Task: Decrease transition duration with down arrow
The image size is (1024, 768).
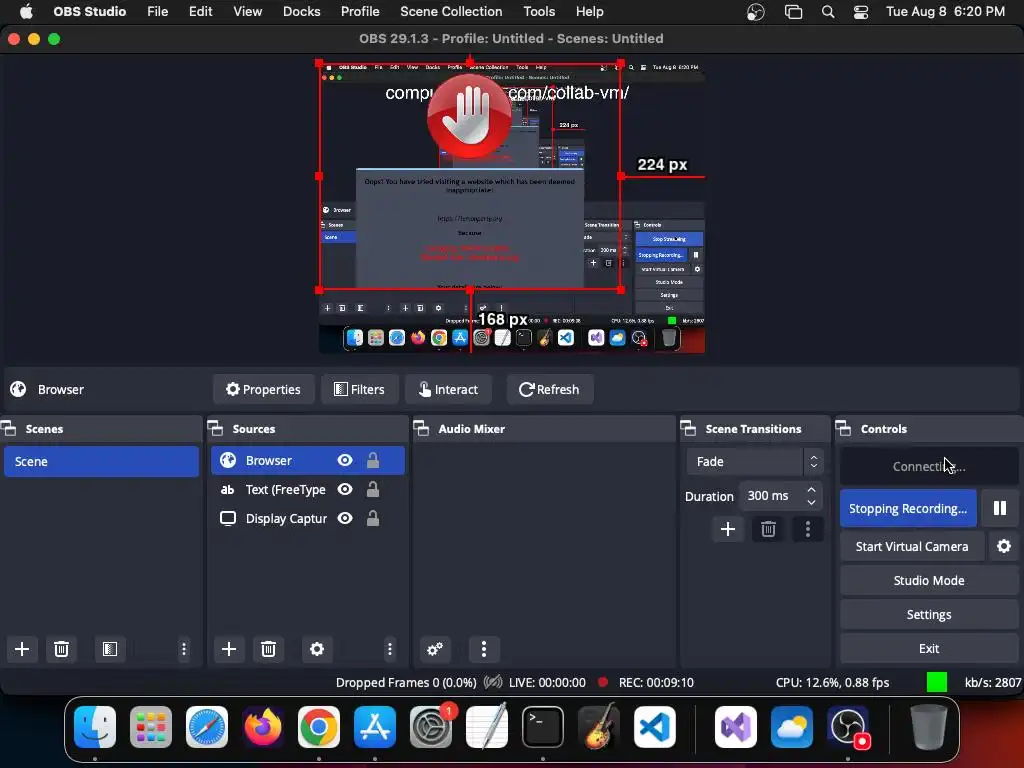Action: pyautogui.click(x=811, y=502)
